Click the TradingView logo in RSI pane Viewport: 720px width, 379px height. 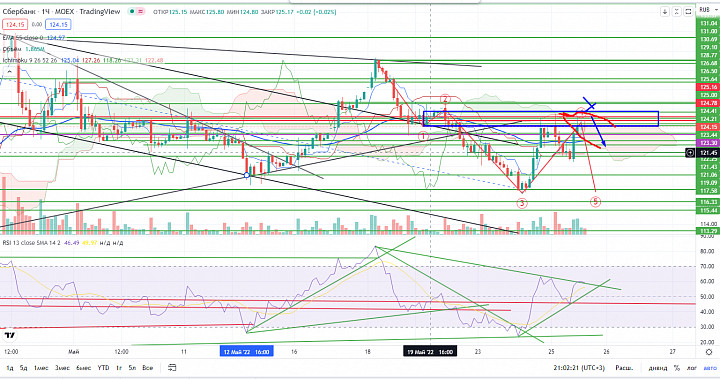click(x=9, y=335)
